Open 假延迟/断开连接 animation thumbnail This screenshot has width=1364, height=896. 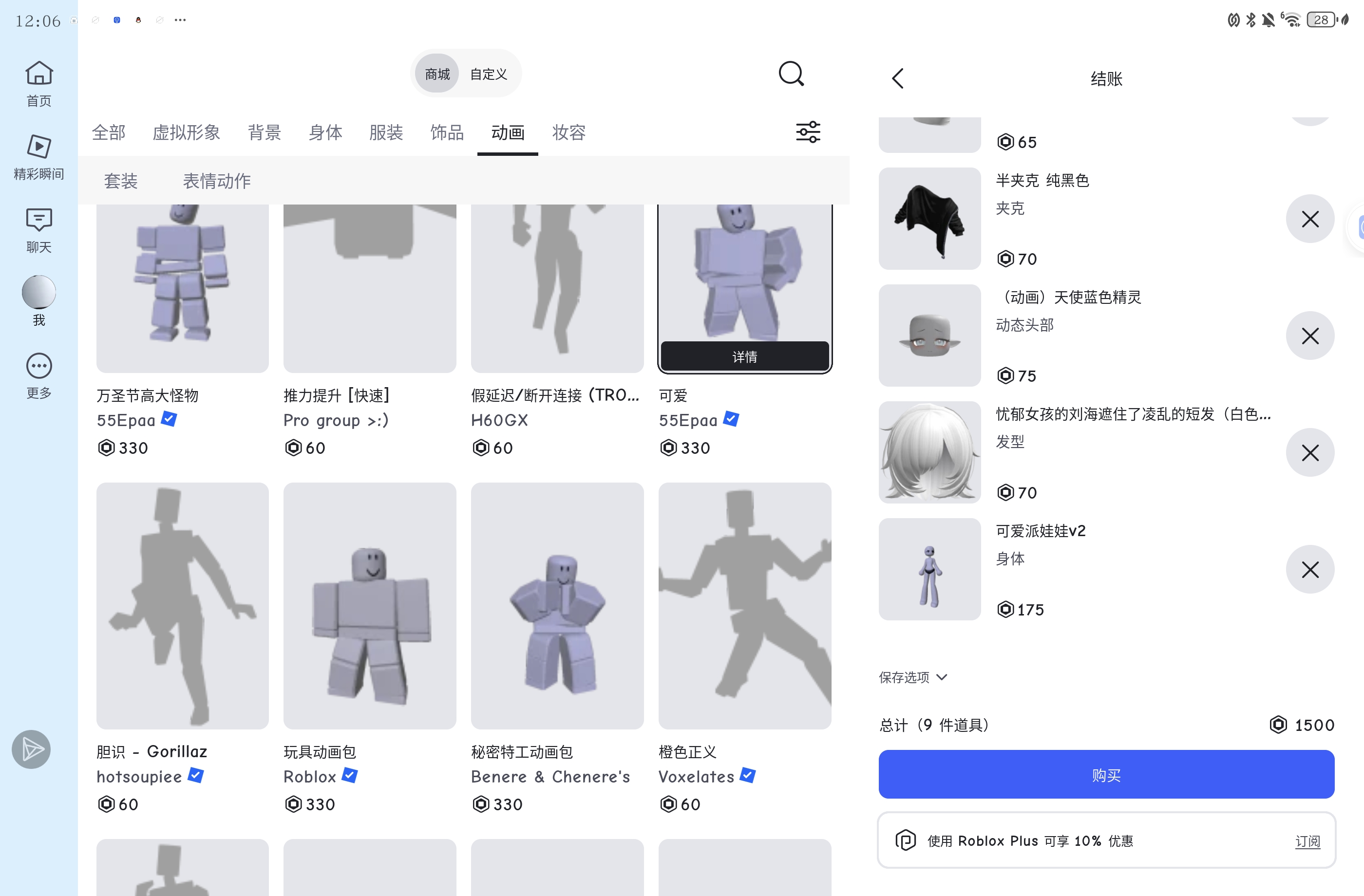pos(557,288)
